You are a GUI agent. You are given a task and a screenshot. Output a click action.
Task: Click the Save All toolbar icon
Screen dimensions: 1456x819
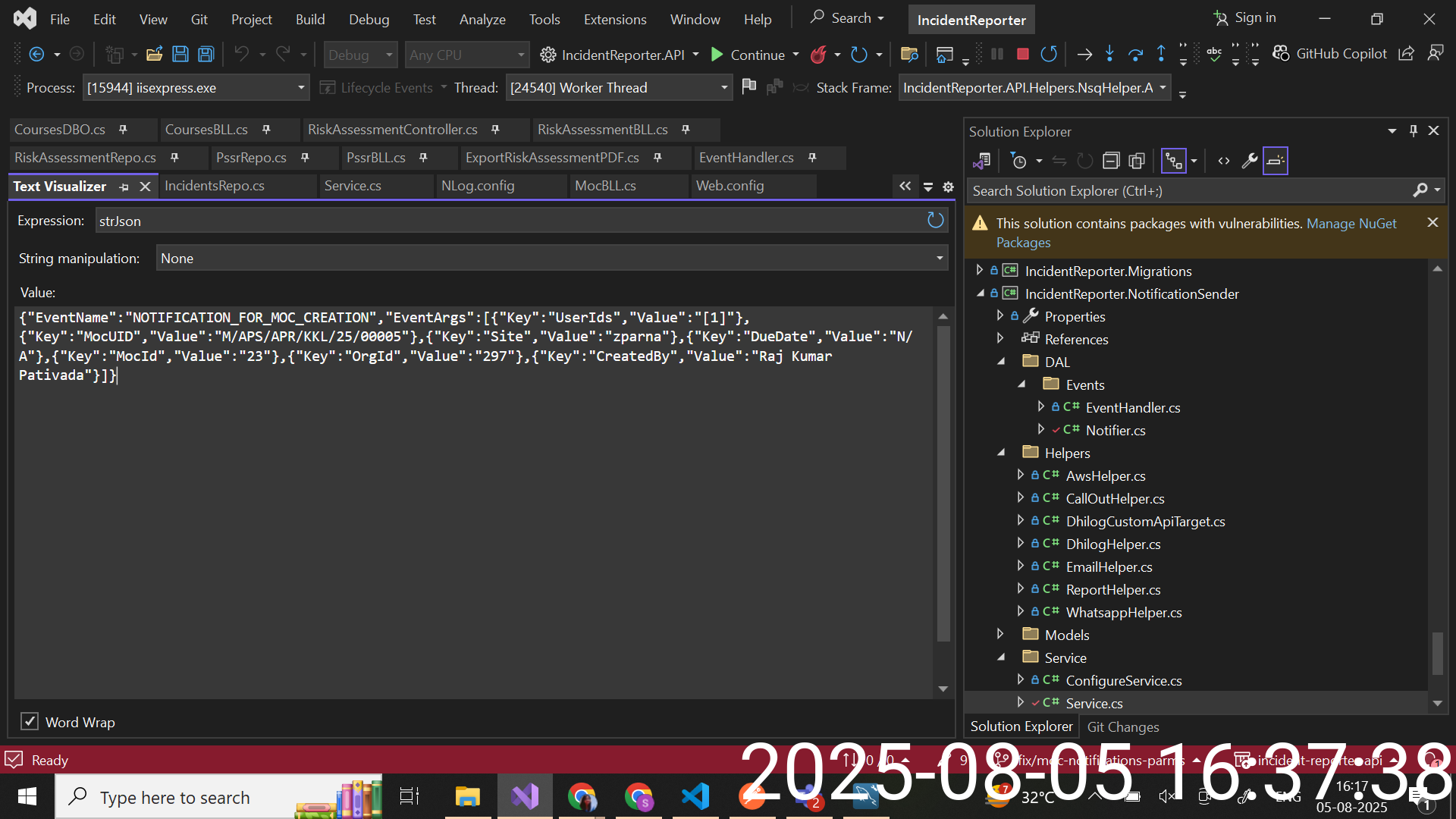[x=206, y=54]
